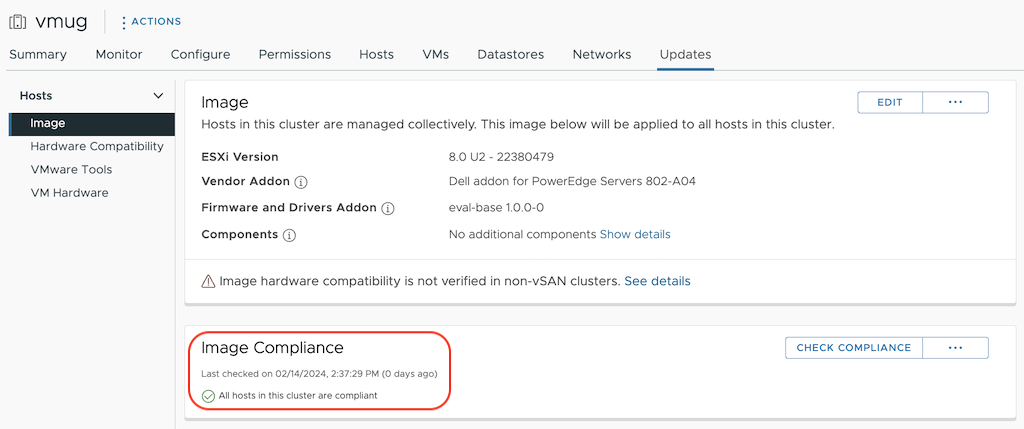Click the hardware compatibility warning triangle icon

tap(208, 281)
